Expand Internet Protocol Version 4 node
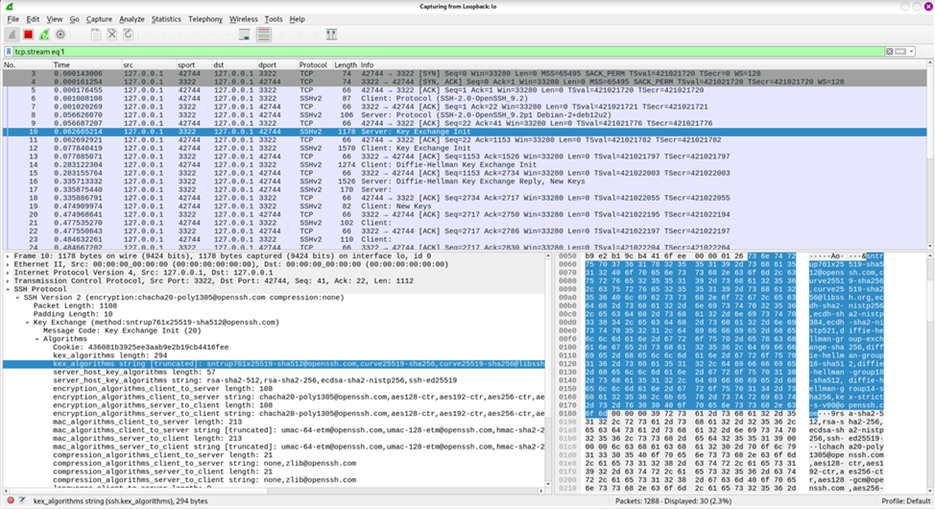Viewport: 935px width, 509px height. 8,273
